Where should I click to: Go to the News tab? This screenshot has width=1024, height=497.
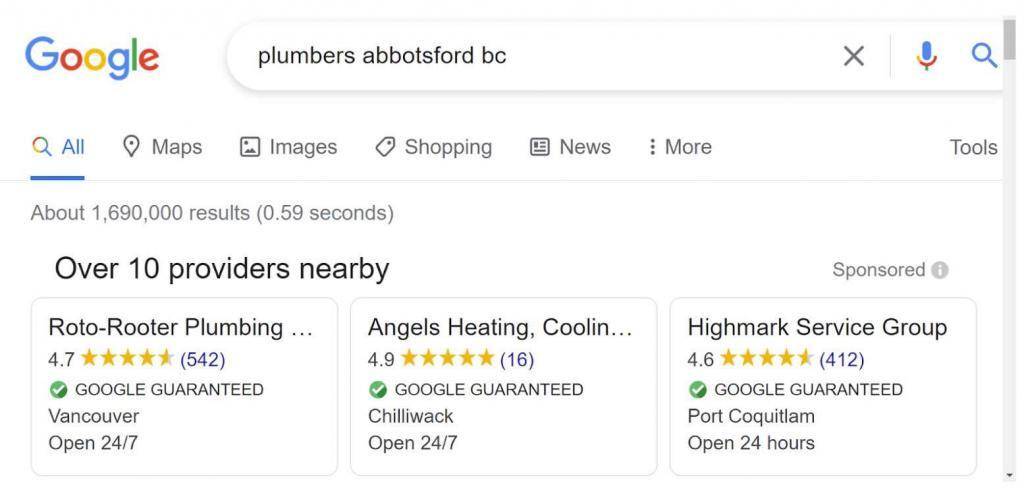(570, 147)
